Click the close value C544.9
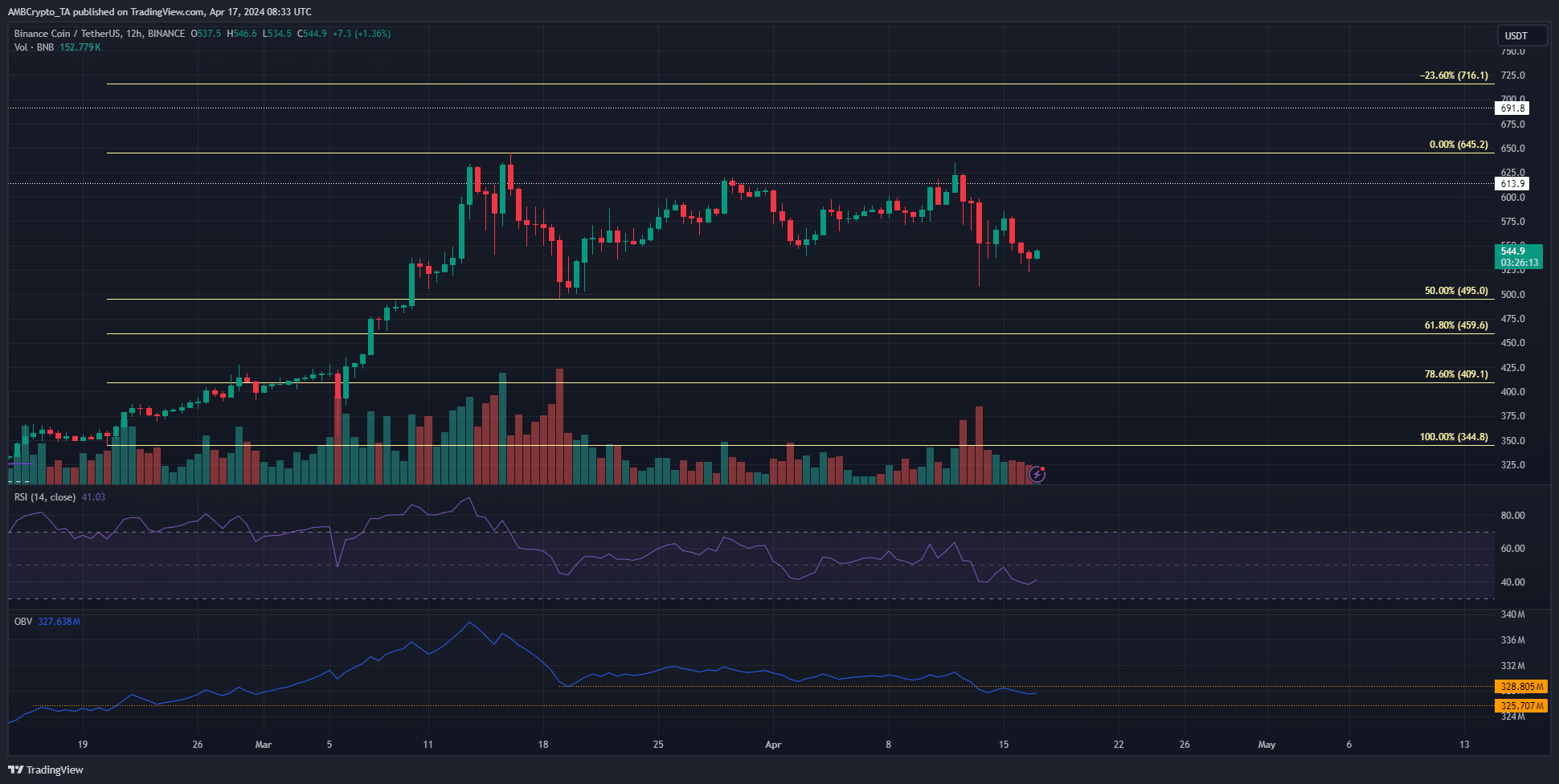1559x784 pixels. 312,34
